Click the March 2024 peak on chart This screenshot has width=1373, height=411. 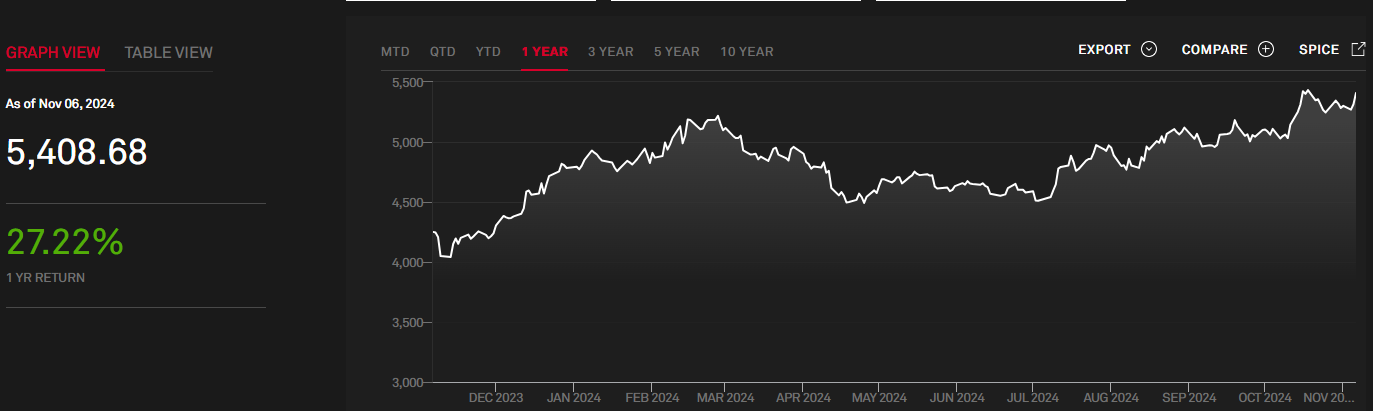(x=719, y=117)
